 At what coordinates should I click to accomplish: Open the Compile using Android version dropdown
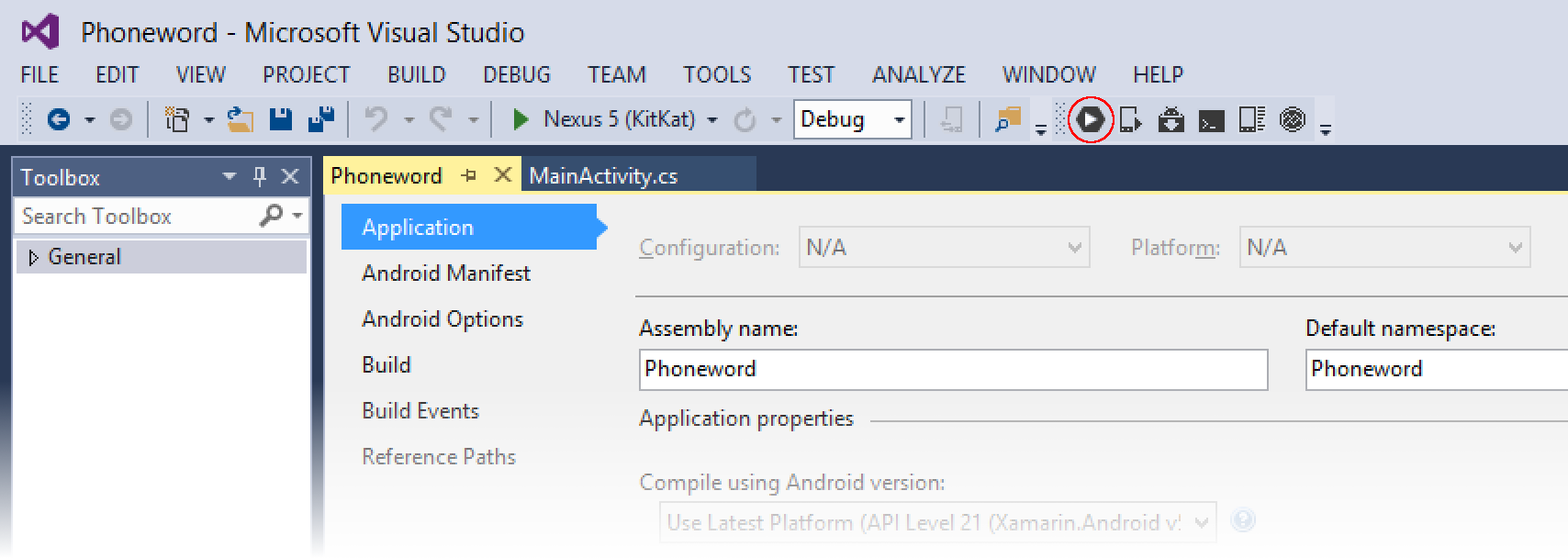coord(1201,523)
